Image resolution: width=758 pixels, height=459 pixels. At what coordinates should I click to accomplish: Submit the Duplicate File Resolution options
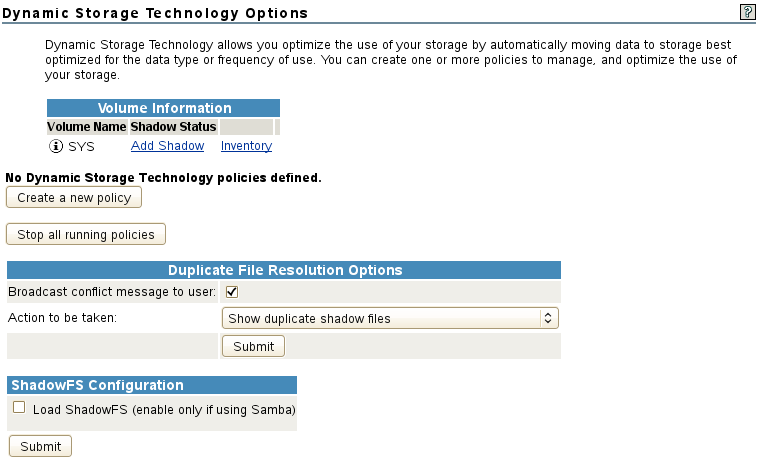pos(253,346)
